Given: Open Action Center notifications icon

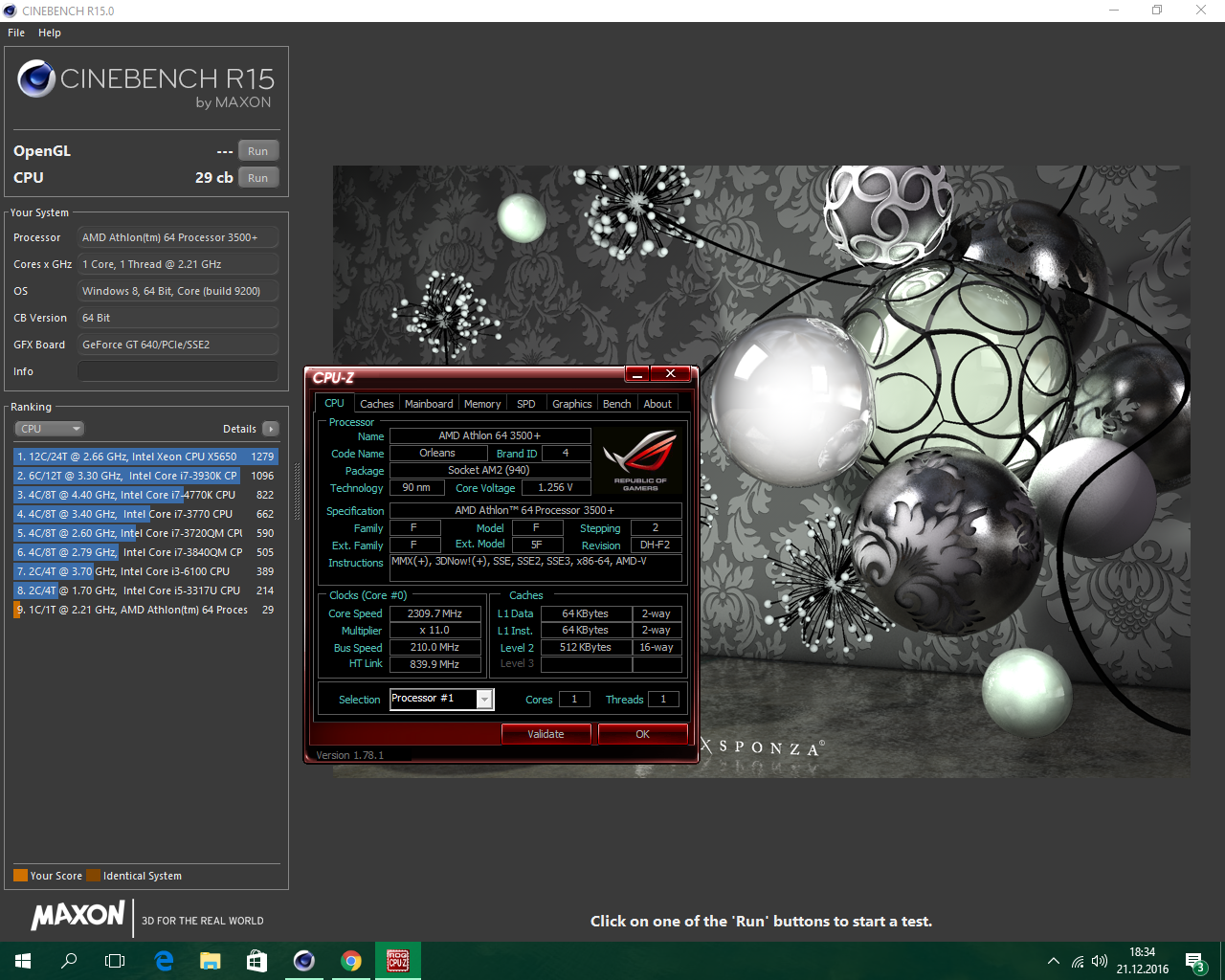Looking at the screenshot, I should point(1195,961).
